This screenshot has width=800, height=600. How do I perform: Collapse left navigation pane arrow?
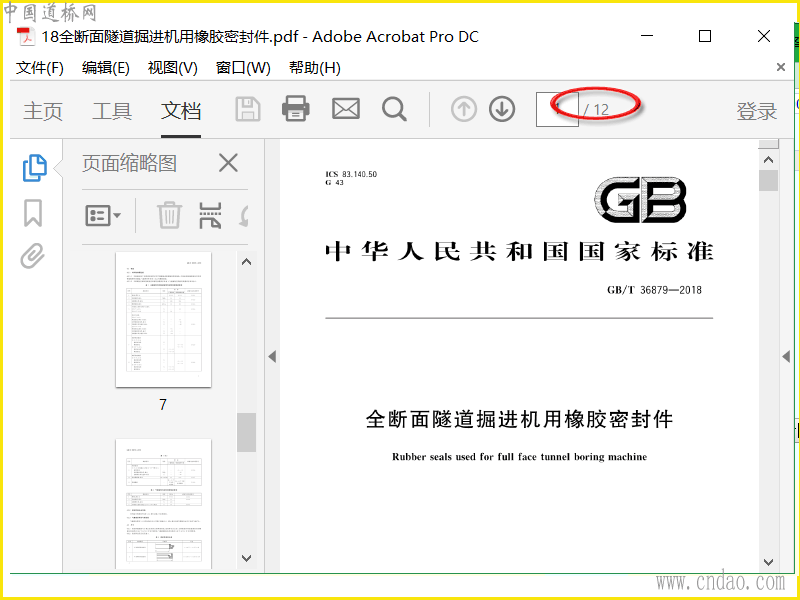272,357
